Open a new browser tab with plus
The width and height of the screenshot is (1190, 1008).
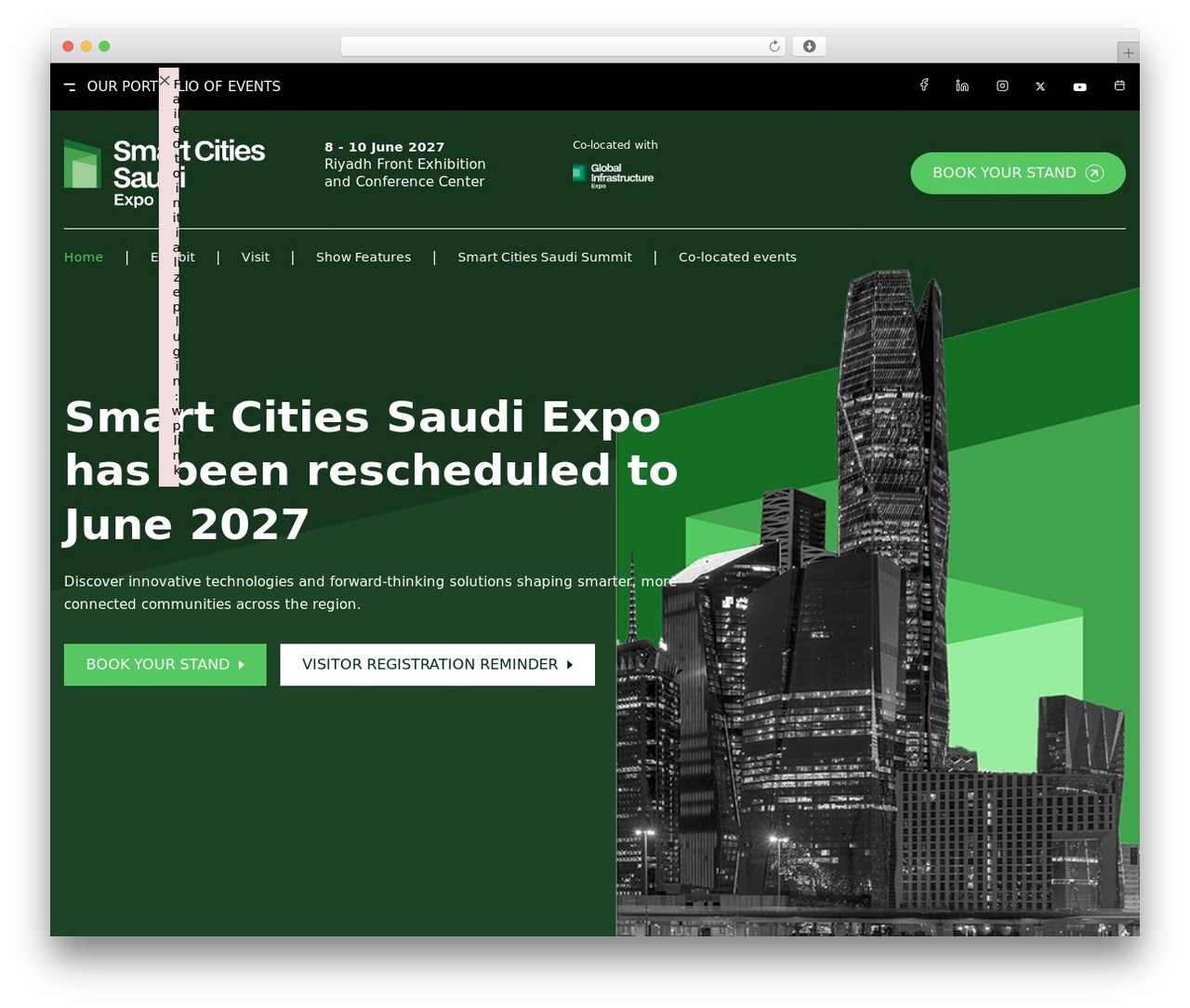(x=1128, y=53)
